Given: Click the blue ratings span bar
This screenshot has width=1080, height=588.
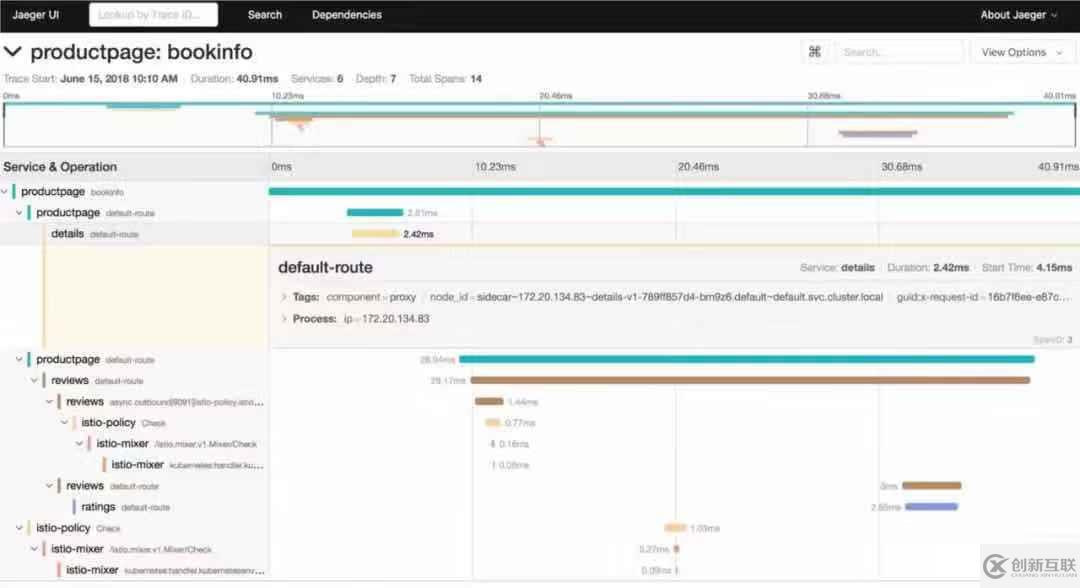Looking at the screenshot, I should tap(931, 507).
